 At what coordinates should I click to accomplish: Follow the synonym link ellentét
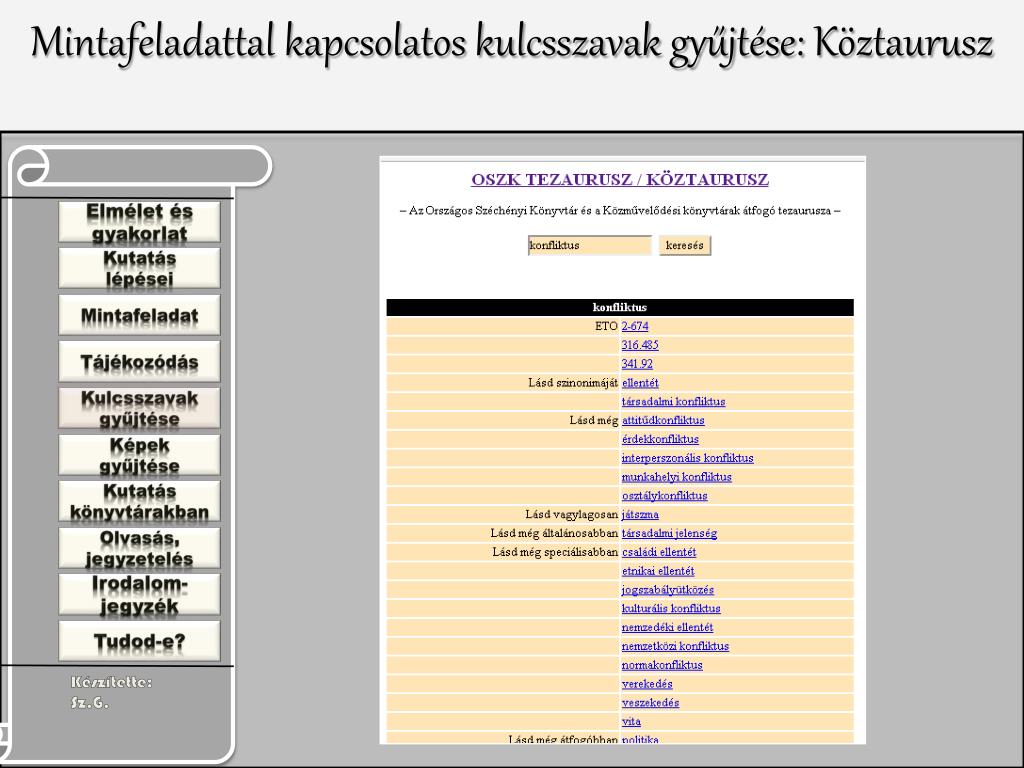coord(640,383)
